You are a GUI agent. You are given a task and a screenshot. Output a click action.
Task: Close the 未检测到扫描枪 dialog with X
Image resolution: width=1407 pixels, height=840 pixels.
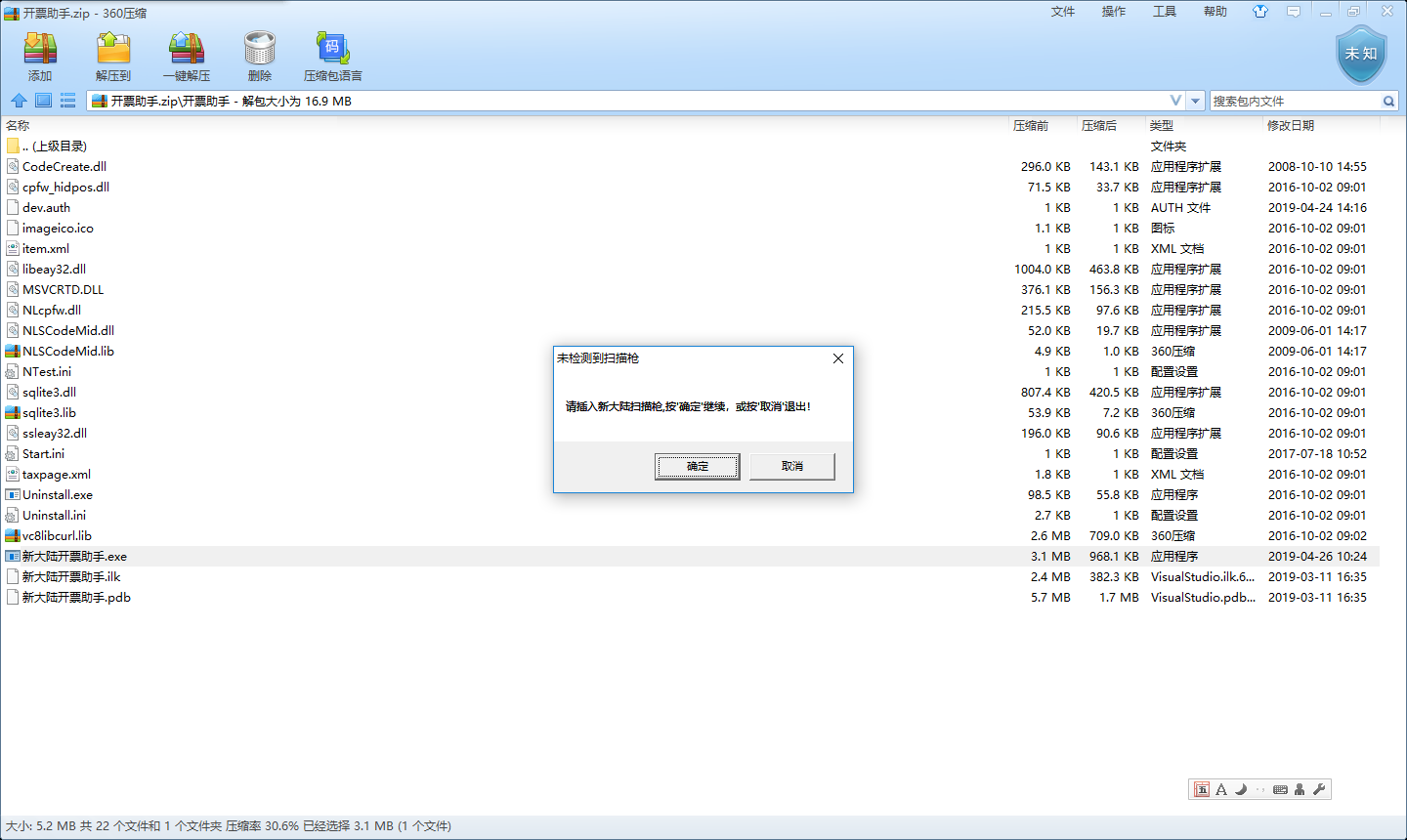(837, 358)
